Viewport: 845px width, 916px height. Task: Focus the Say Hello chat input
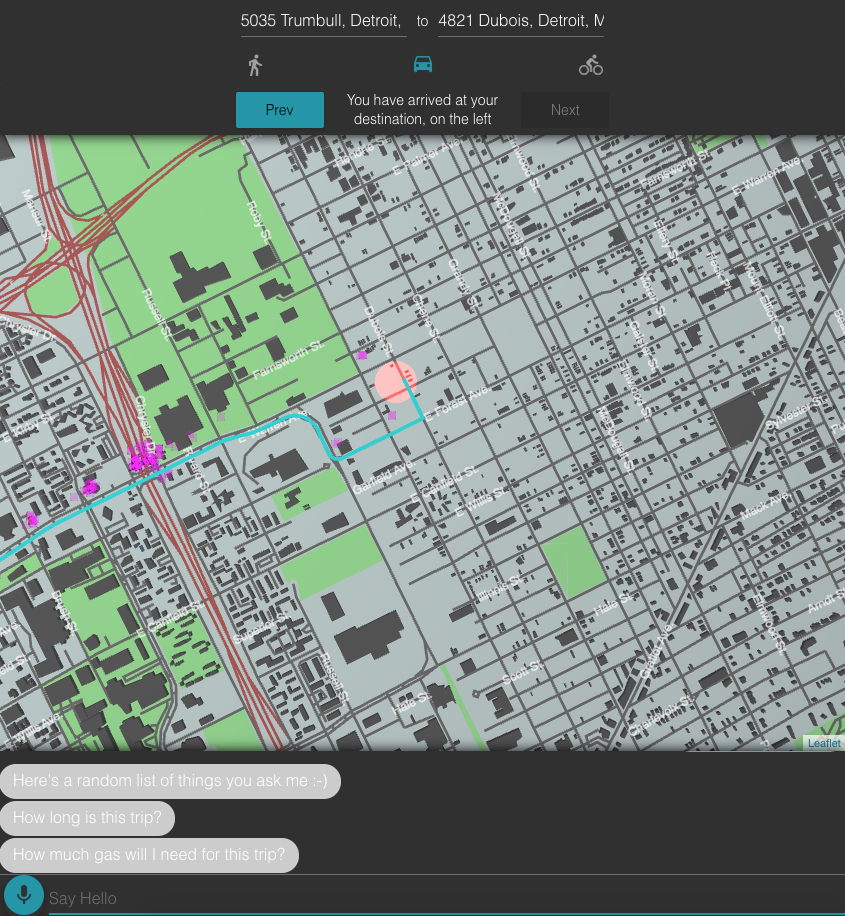click(x=446, y=898)
